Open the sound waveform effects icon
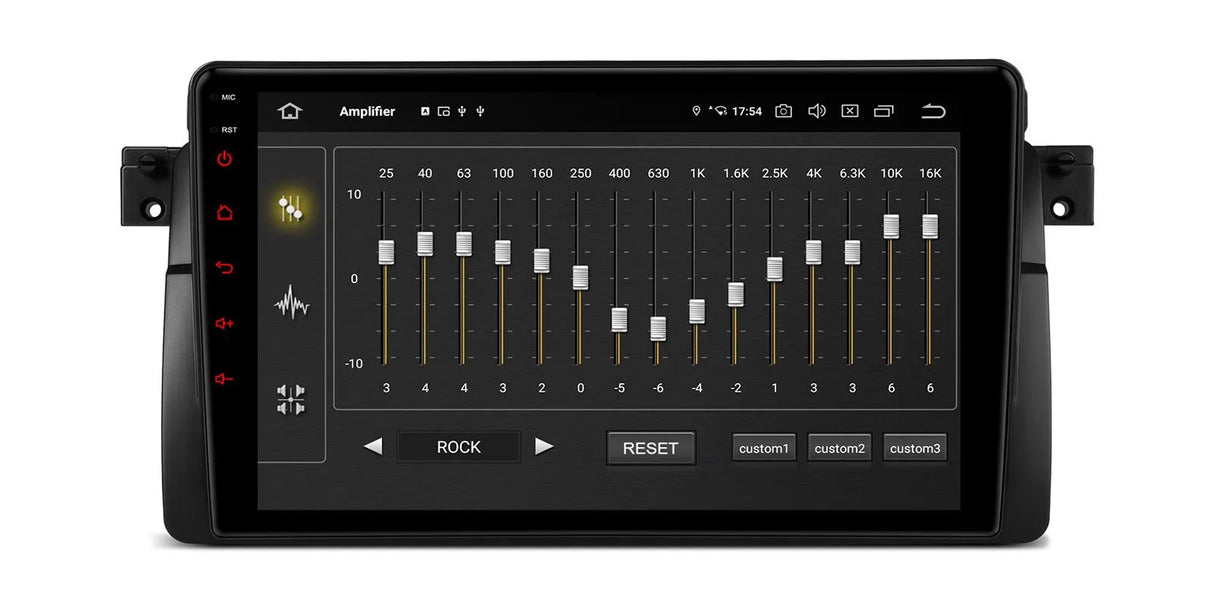1214x607 pixels. click(x=291, y=302)
